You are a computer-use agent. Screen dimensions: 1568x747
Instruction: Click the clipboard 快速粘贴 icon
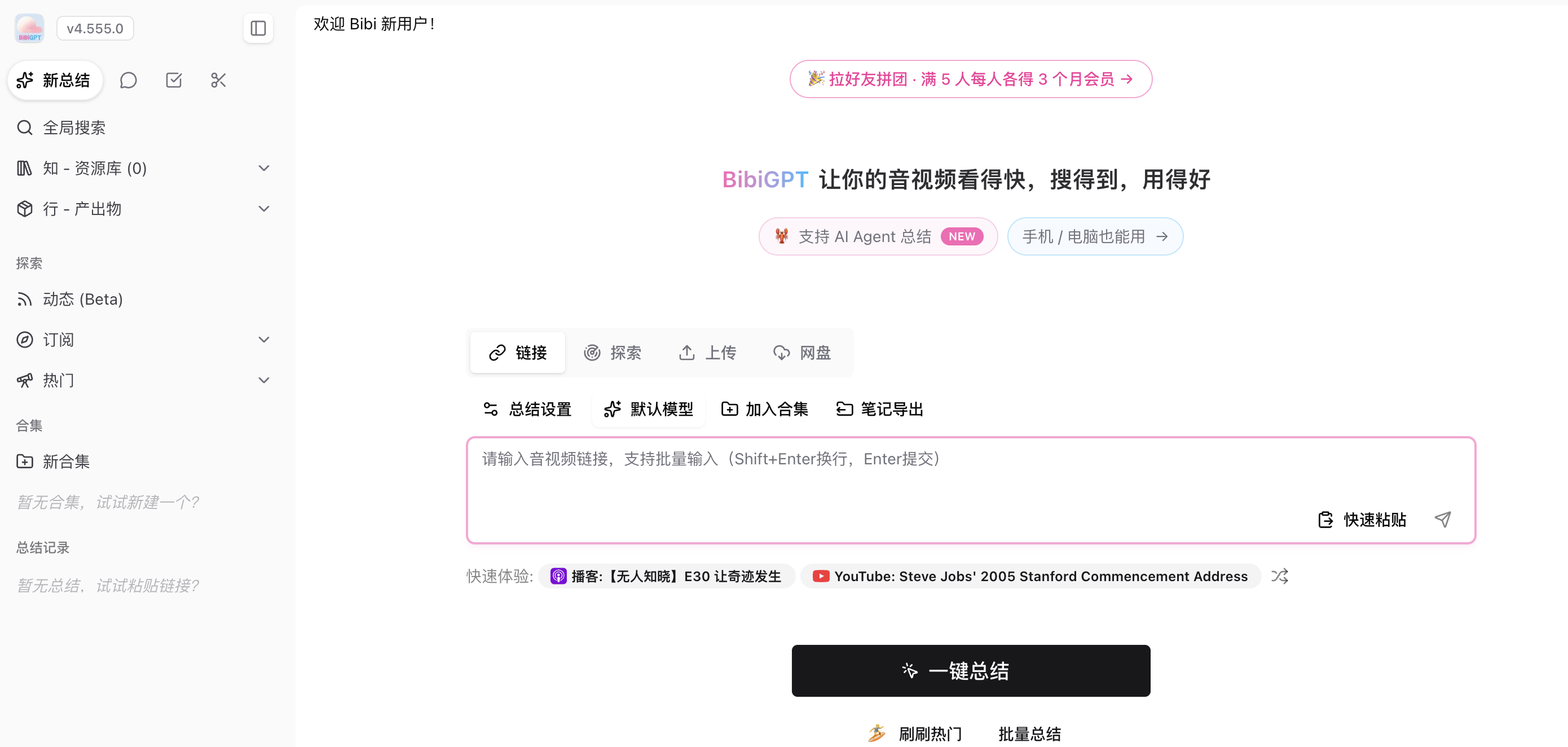(x=1325, y=519)
